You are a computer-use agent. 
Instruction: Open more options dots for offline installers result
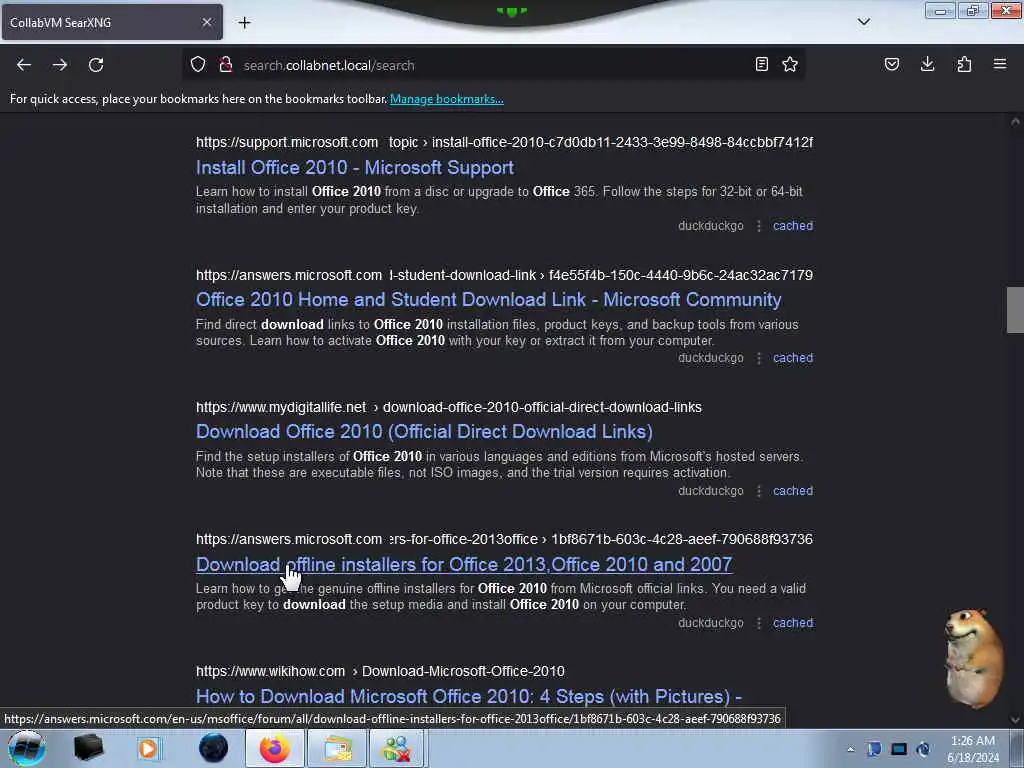click(758, 623)
